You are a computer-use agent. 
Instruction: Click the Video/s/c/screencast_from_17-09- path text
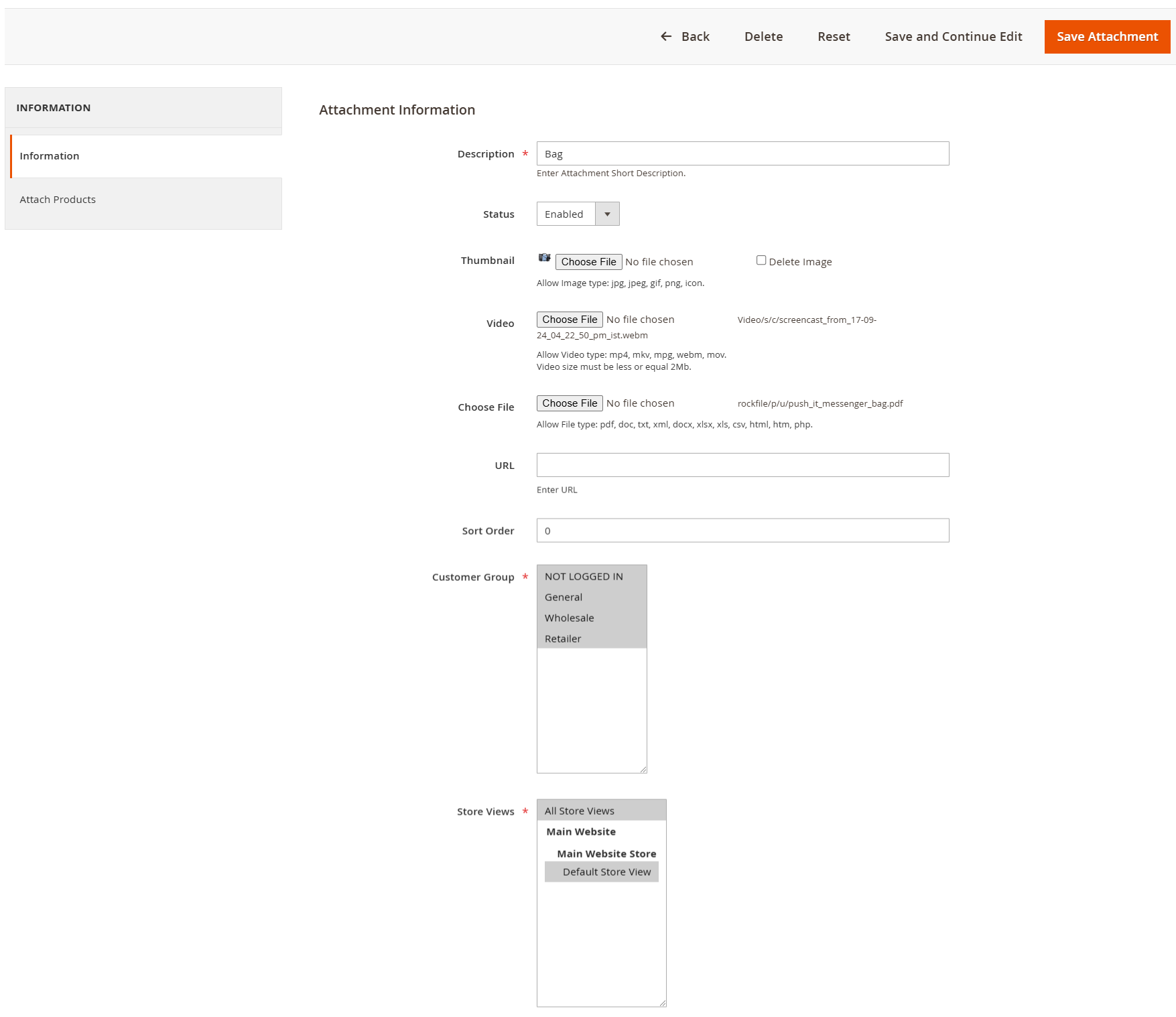point(807,320)
